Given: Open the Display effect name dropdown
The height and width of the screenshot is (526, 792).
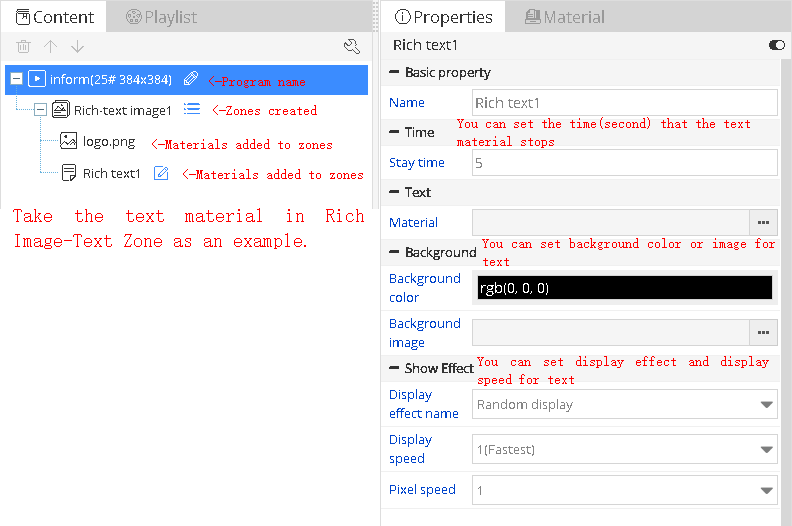Looking at the screenshot, I should pyautogui.click(x=624, y=404).
